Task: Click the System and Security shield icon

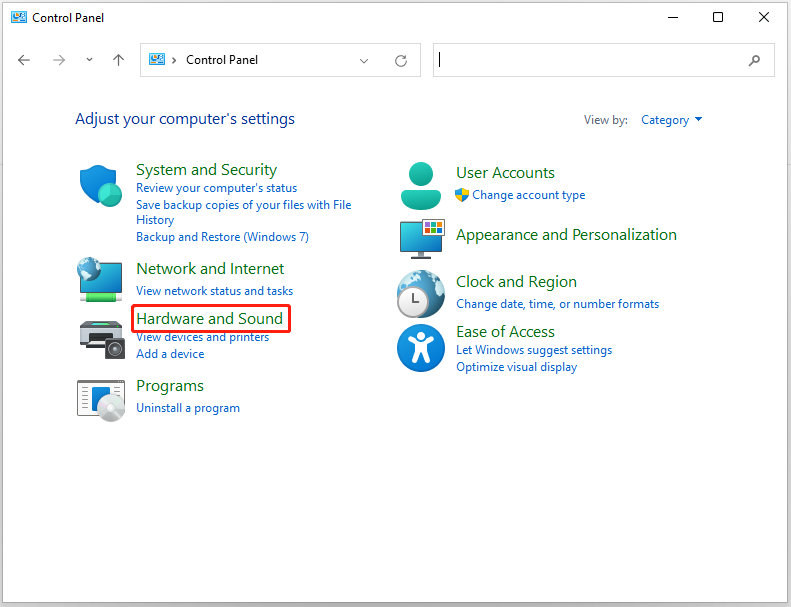Action: click(101, 185)
